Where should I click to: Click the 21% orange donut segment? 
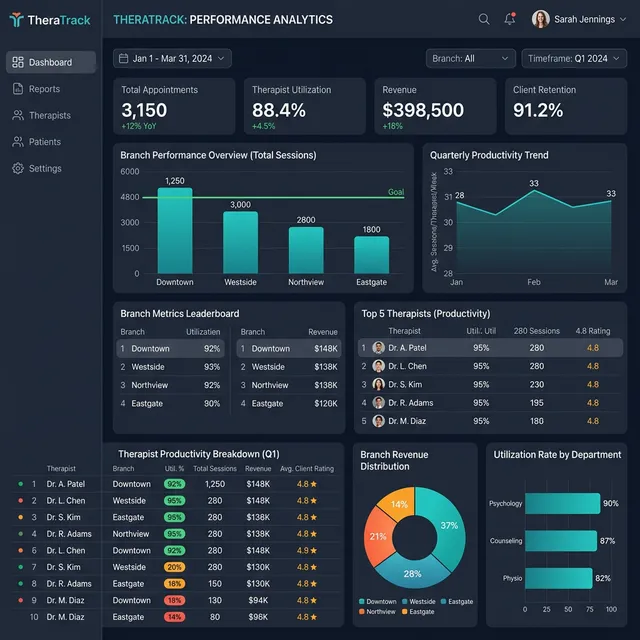(378, 536)
